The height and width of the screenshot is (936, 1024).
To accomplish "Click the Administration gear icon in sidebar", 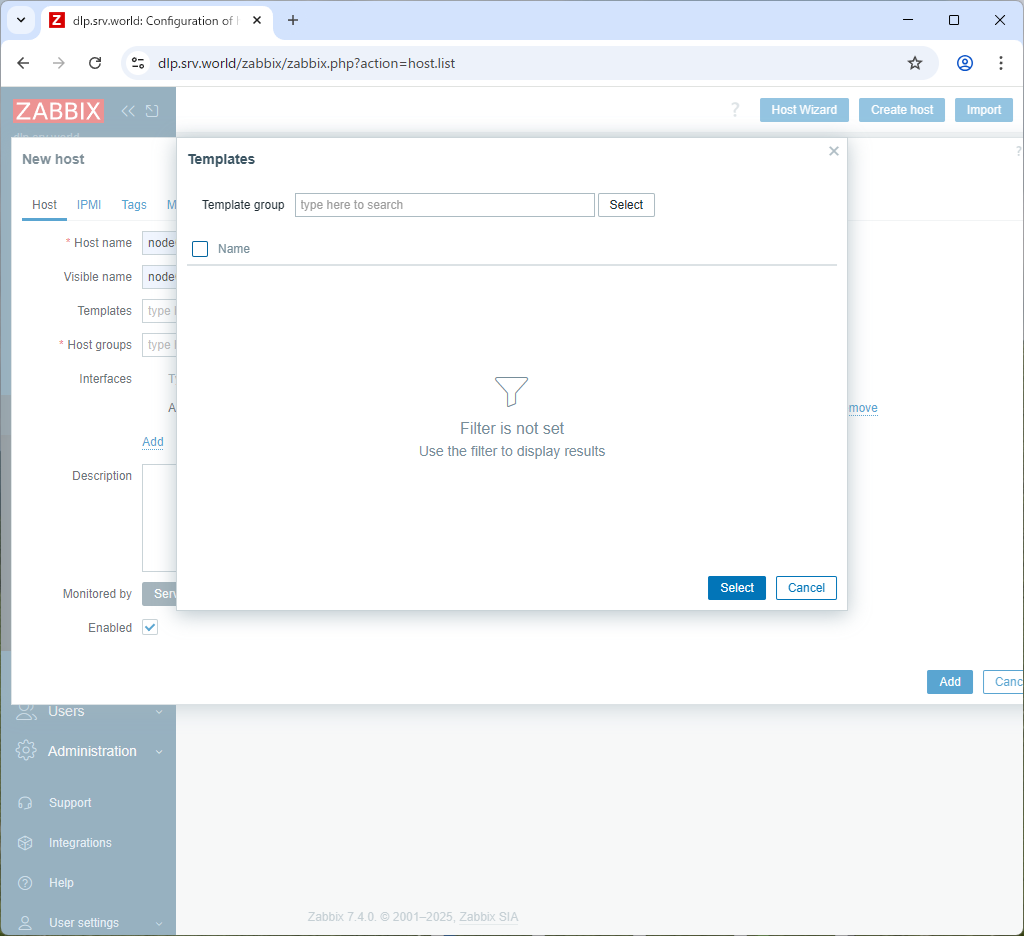I will coord(24,751).
